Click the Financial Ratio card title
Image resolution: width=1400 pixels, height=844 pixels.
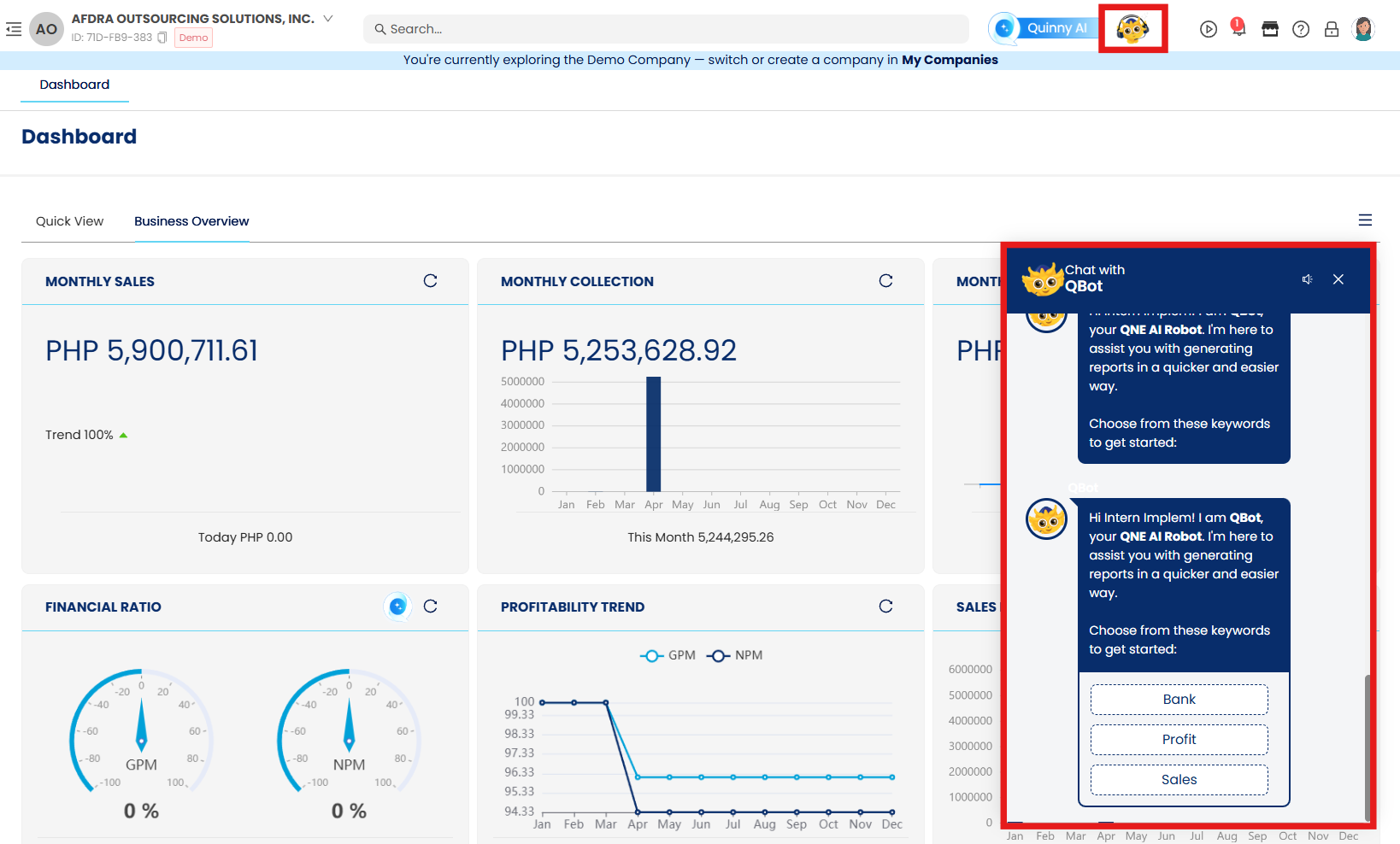tap(103, 607)
